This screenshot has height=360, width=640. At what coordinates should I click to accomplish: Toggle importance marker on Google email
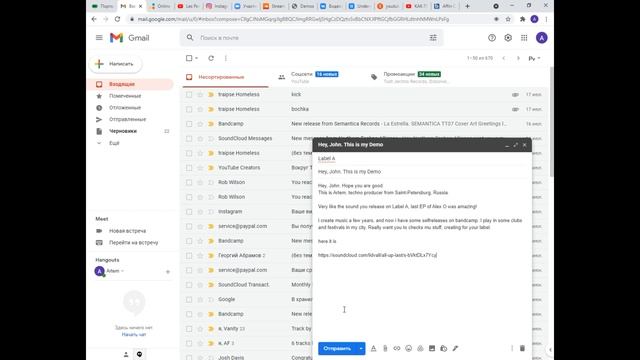211,299
